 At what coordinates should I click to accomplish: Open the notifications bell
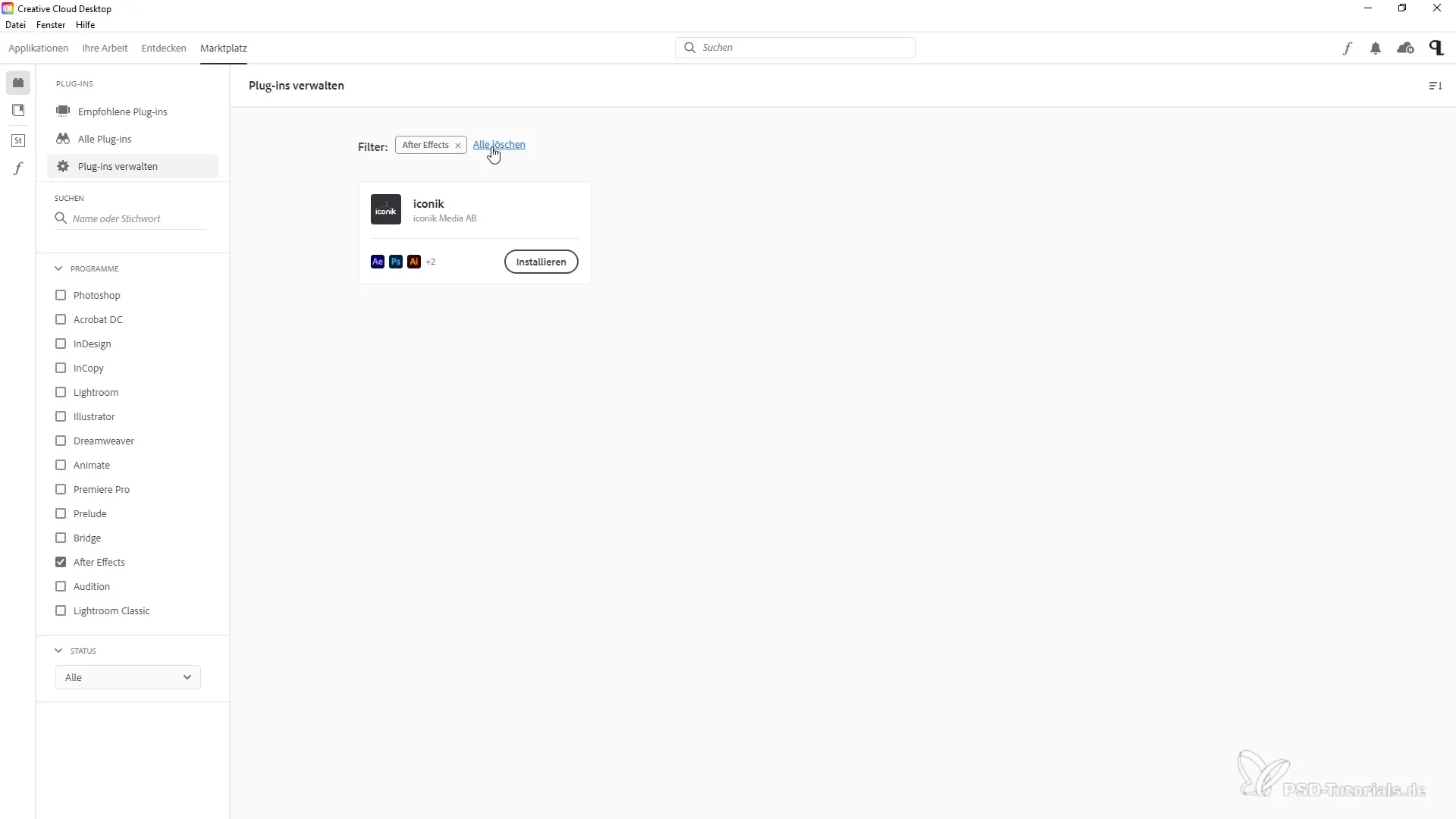click(1376, 48)
